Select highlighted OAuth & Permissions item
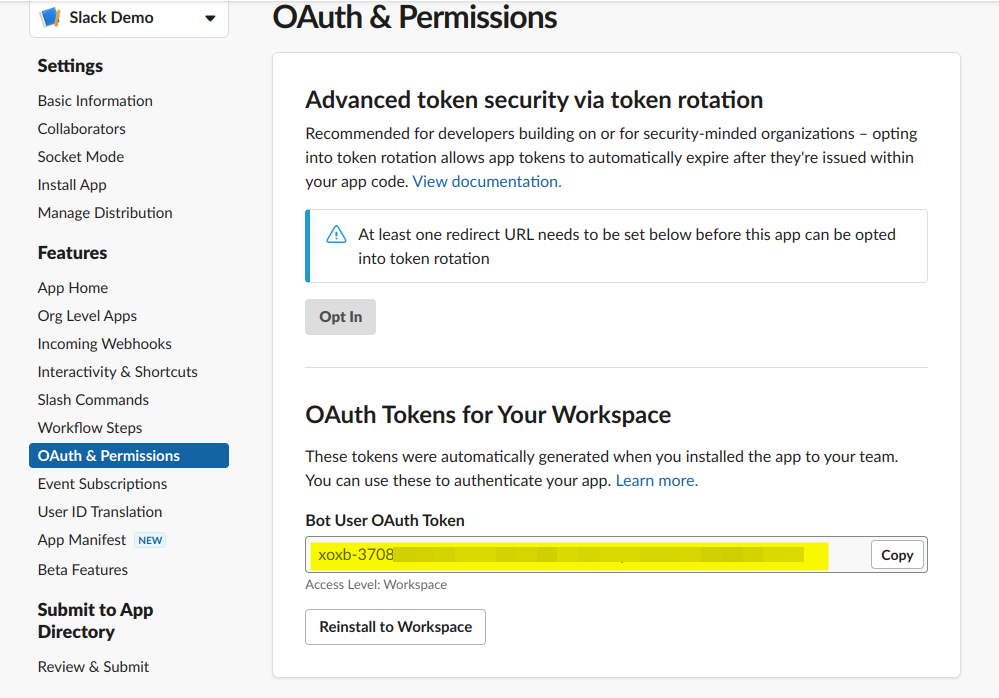 [x=129, y=456]
